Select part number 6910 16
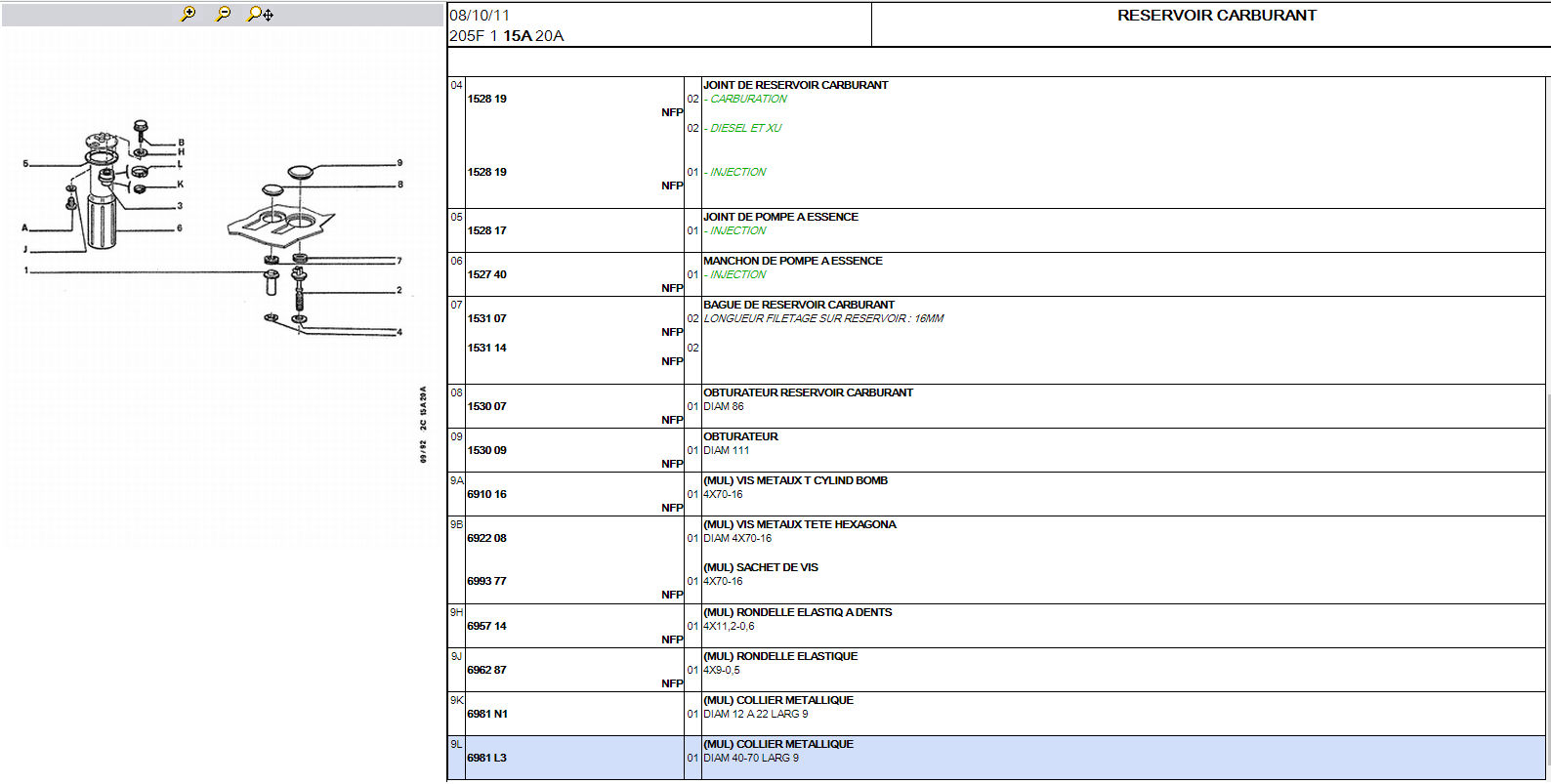1551x784 pixels. (x=486, y=495)
